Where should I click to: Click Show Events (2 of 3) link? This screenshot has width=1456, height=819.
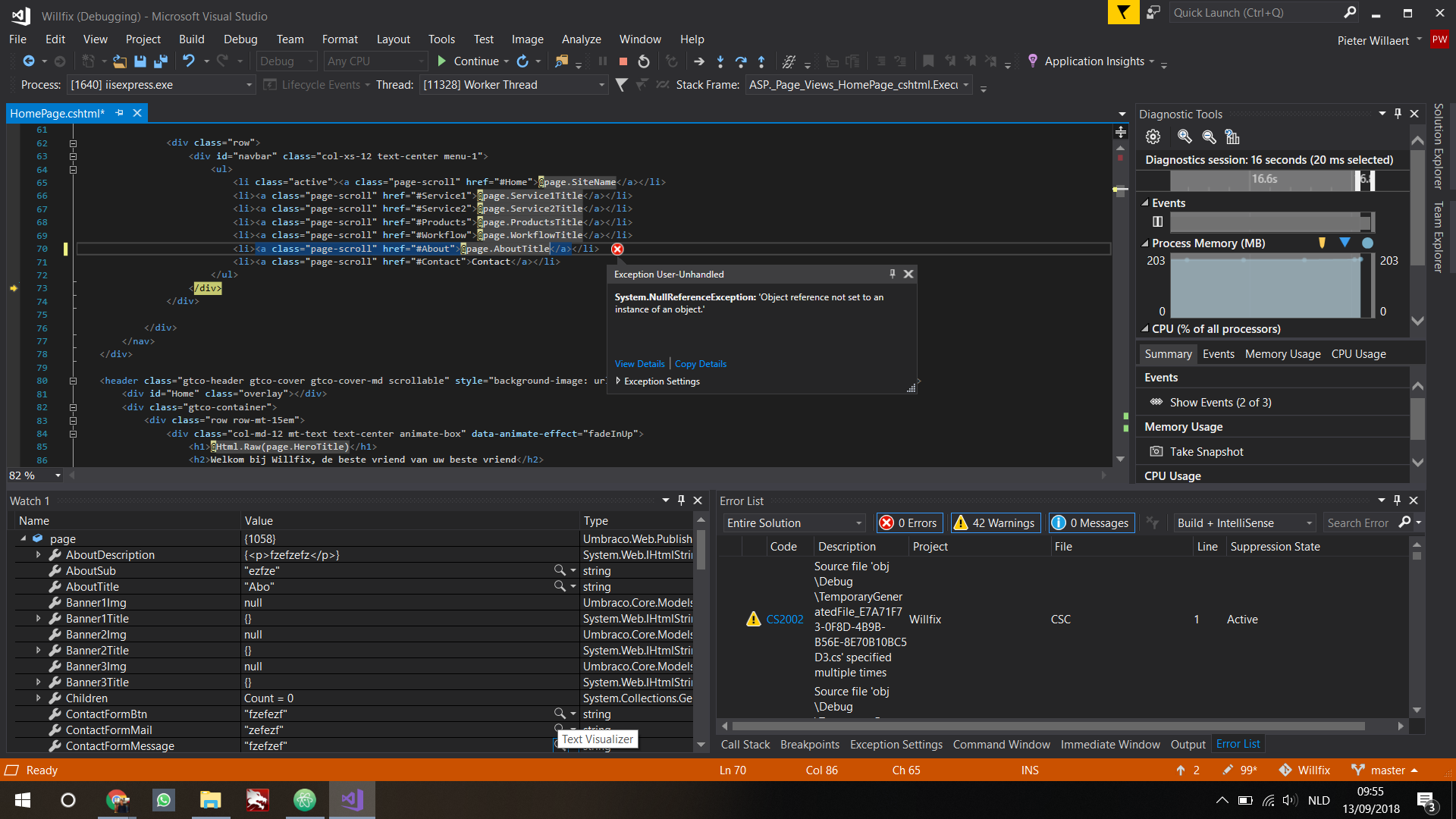1220,402
